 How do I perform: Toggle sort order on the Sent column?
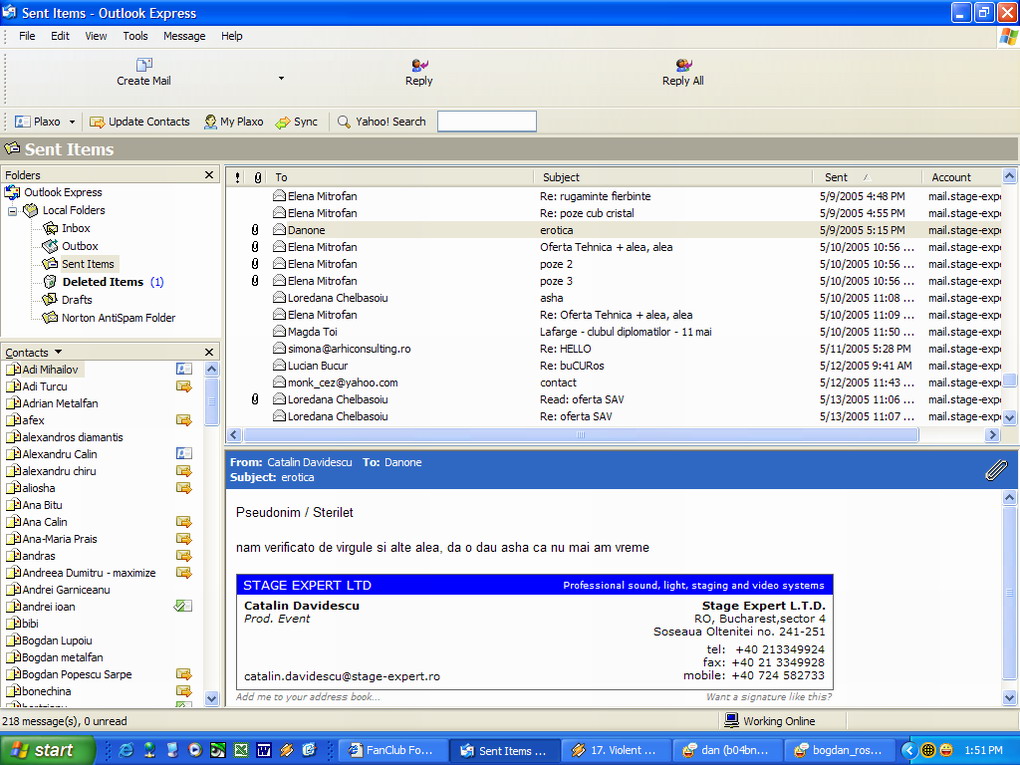(x=867, y=177)
